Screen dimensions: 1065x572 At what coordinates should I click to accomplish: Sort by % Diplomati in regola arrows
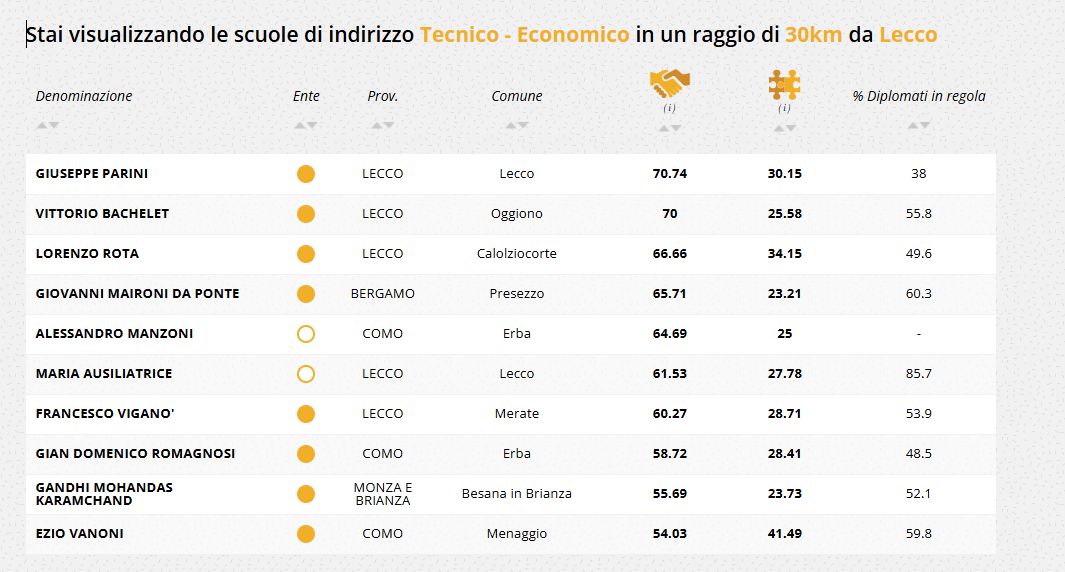919,125
